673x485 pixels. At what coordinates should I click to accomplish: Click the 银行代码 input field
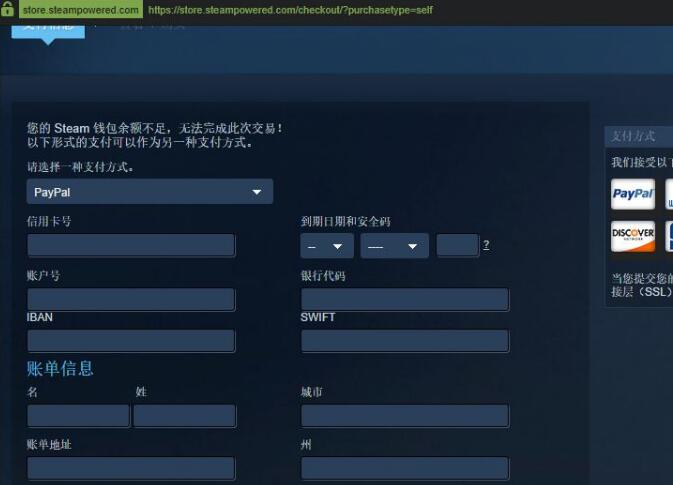(405, 299)
